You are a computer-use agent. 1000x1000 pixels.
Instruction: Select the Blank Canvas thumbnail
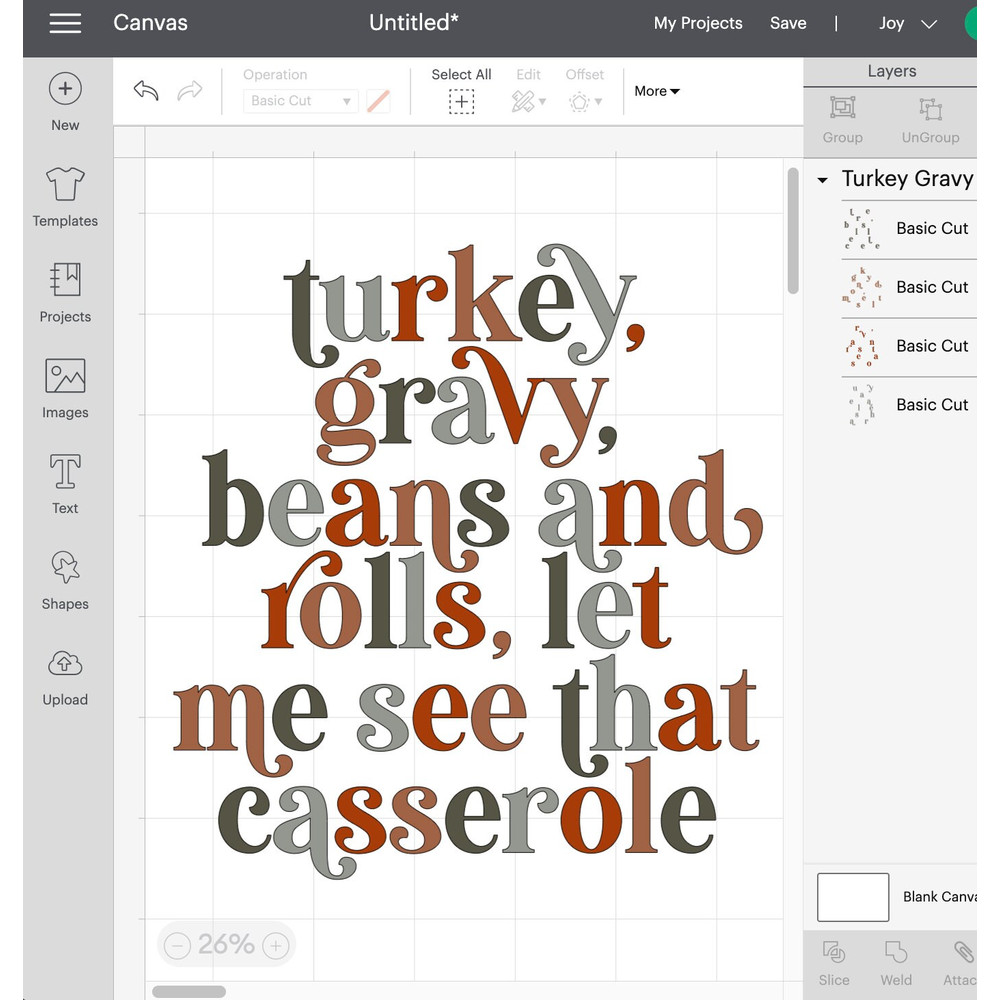click(852, 897)
